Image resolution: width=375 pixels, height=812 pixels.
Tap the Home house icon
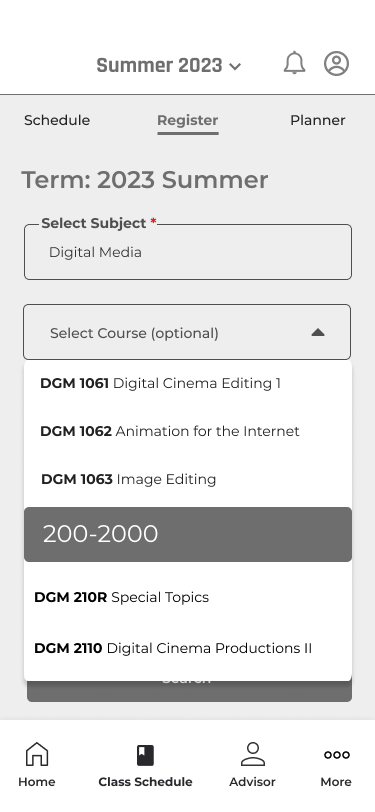[x=37, y=753]
